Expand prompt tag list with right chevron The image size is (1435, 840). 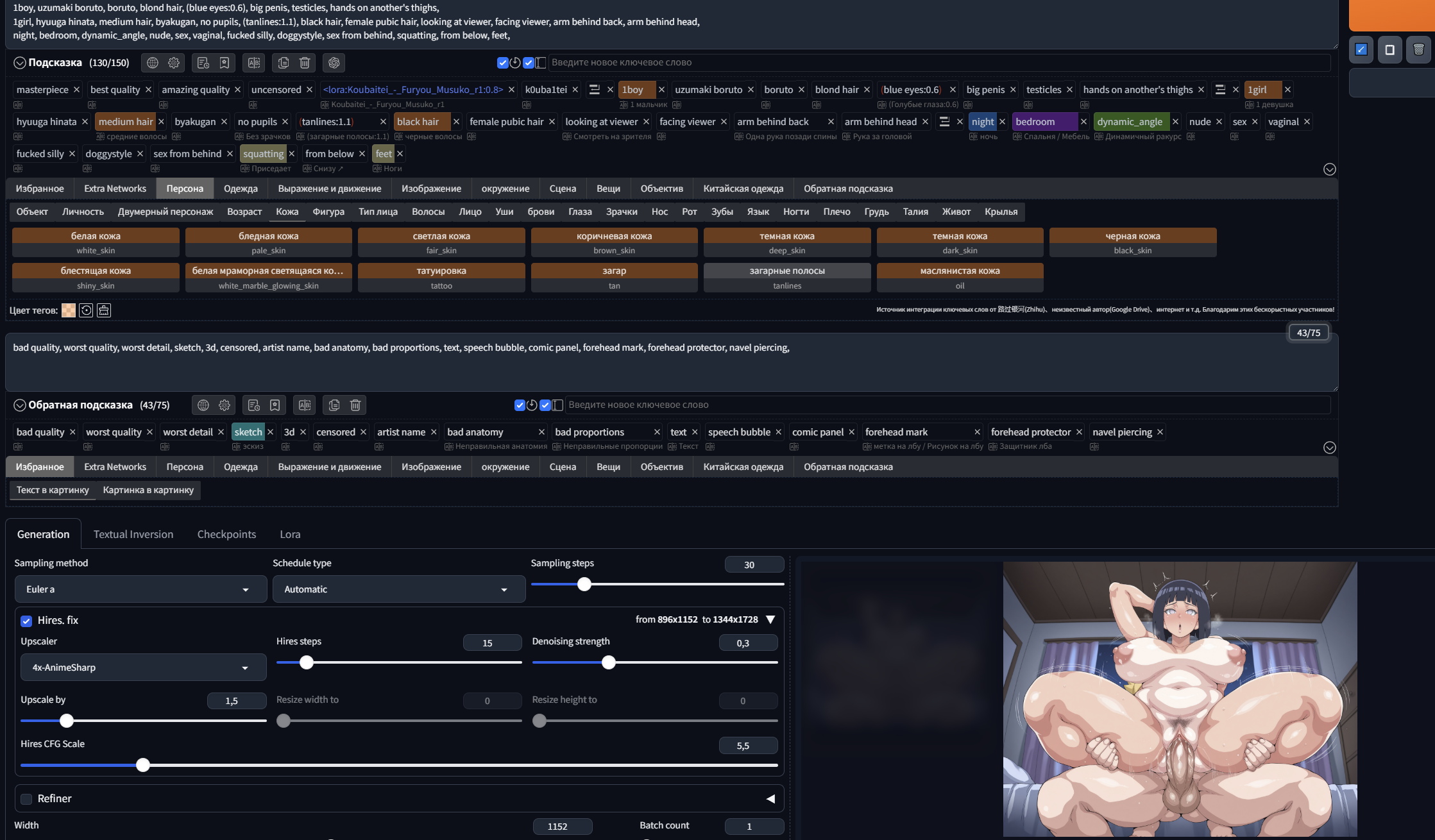click(1330, 169)
